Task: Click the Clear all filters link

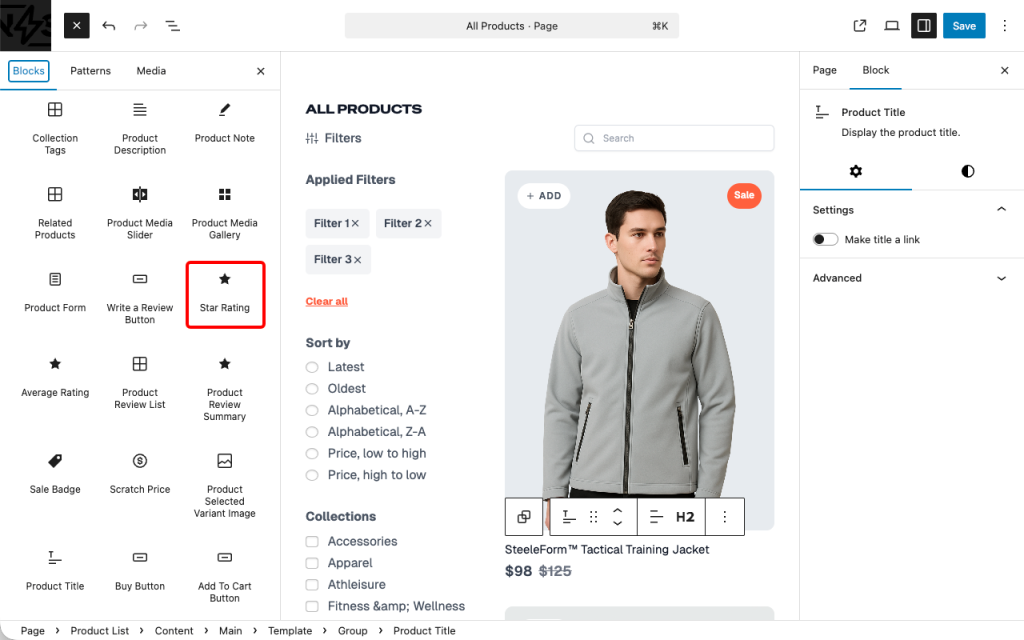Action: tap(326, 301)
